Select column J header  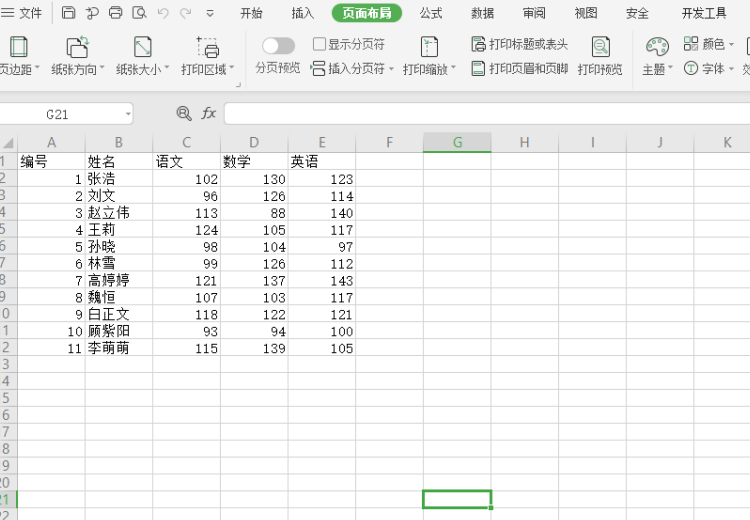pos(660,143)
